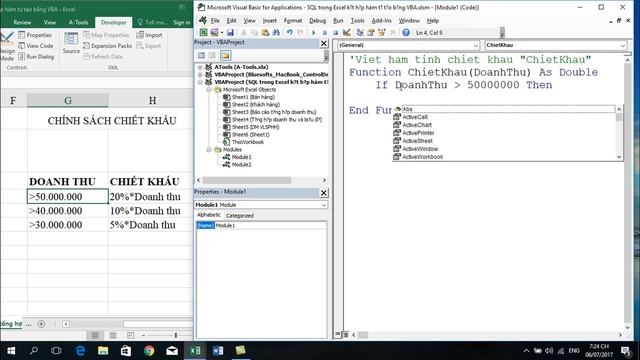Add new sheet with plus button
The width and height of the screenshot is (640, 360).
coord(41,324)
